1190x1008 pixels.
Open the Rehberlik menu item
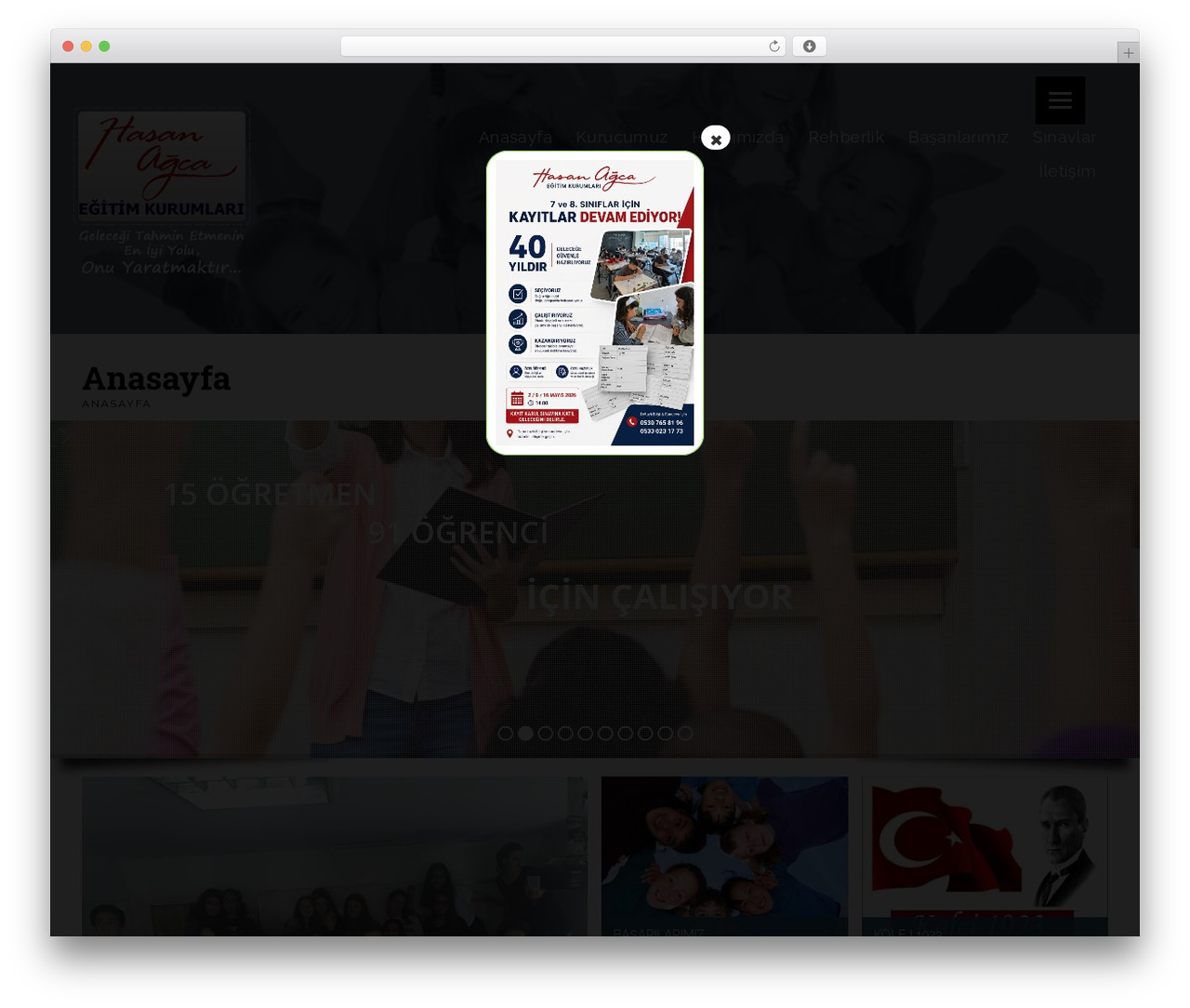point(845,138)
